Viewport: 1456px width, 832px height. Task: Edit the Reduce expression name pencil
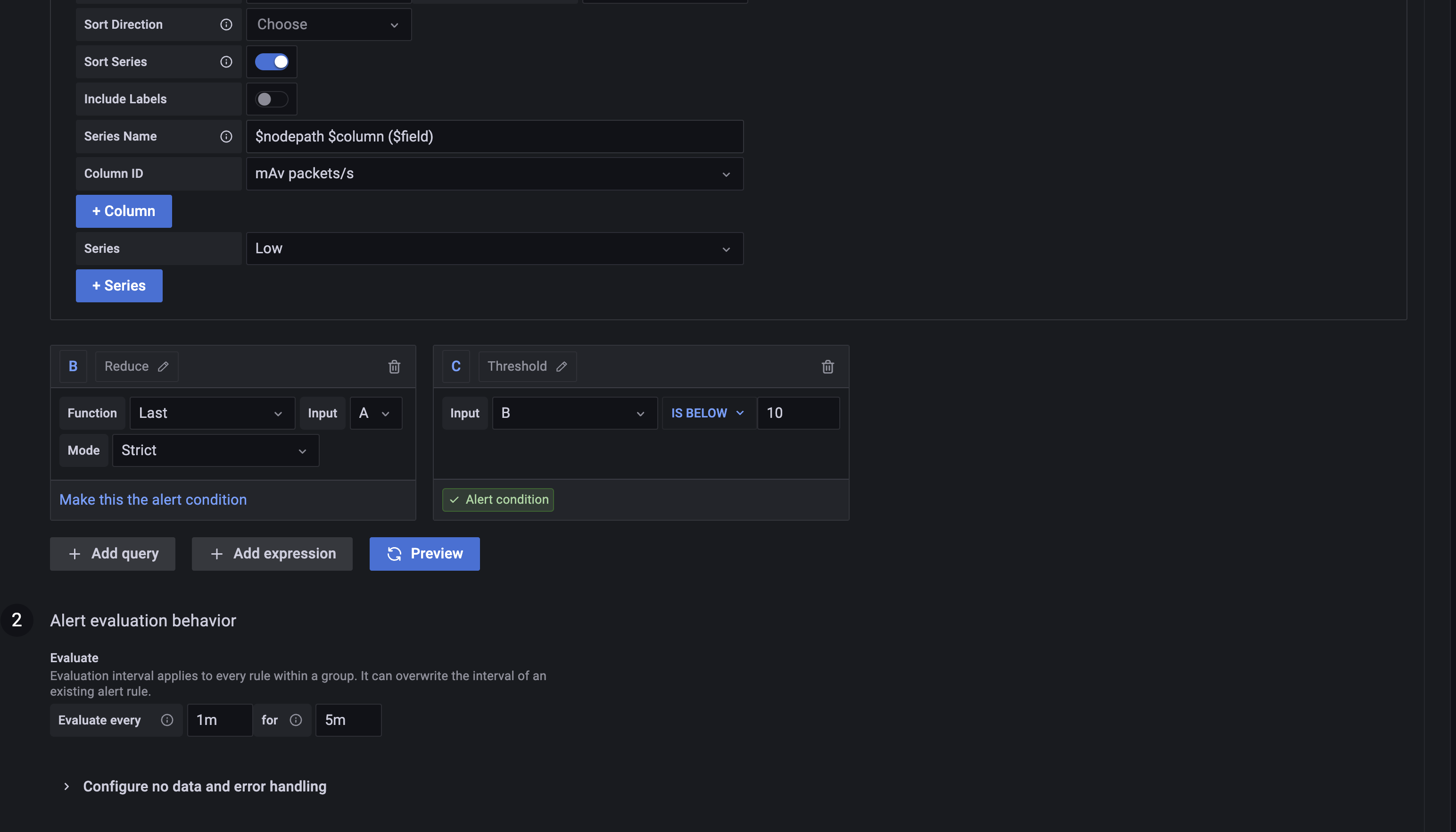pyautogui.click(x=163, y=367)
